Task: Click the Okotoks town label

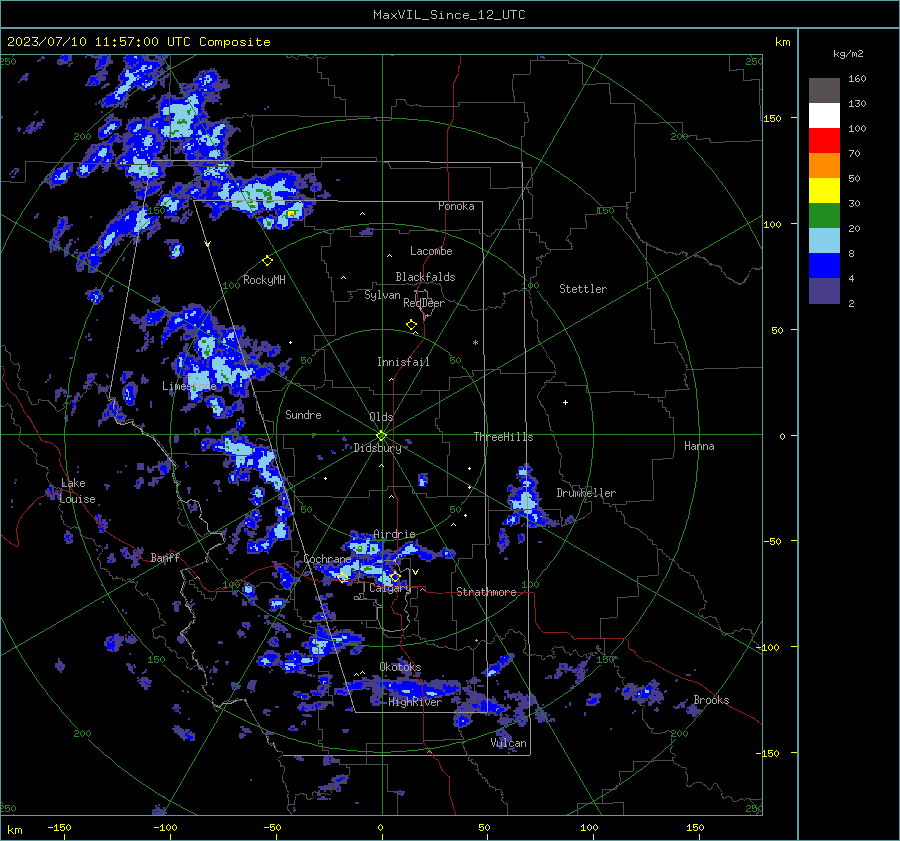Action: [x=400, y=667]
